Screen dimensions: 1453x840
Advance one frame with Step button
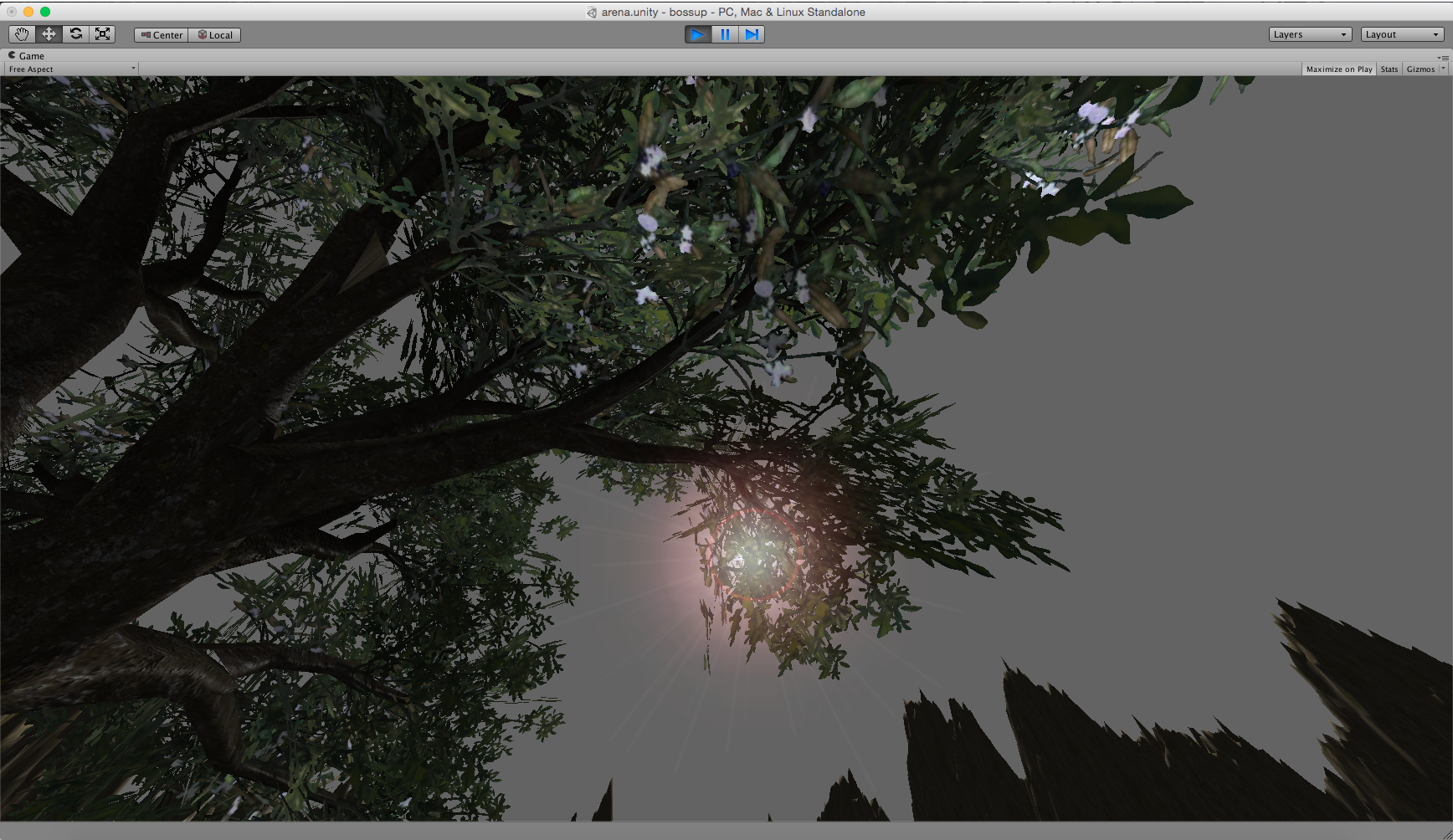click(x=752, y=34)
